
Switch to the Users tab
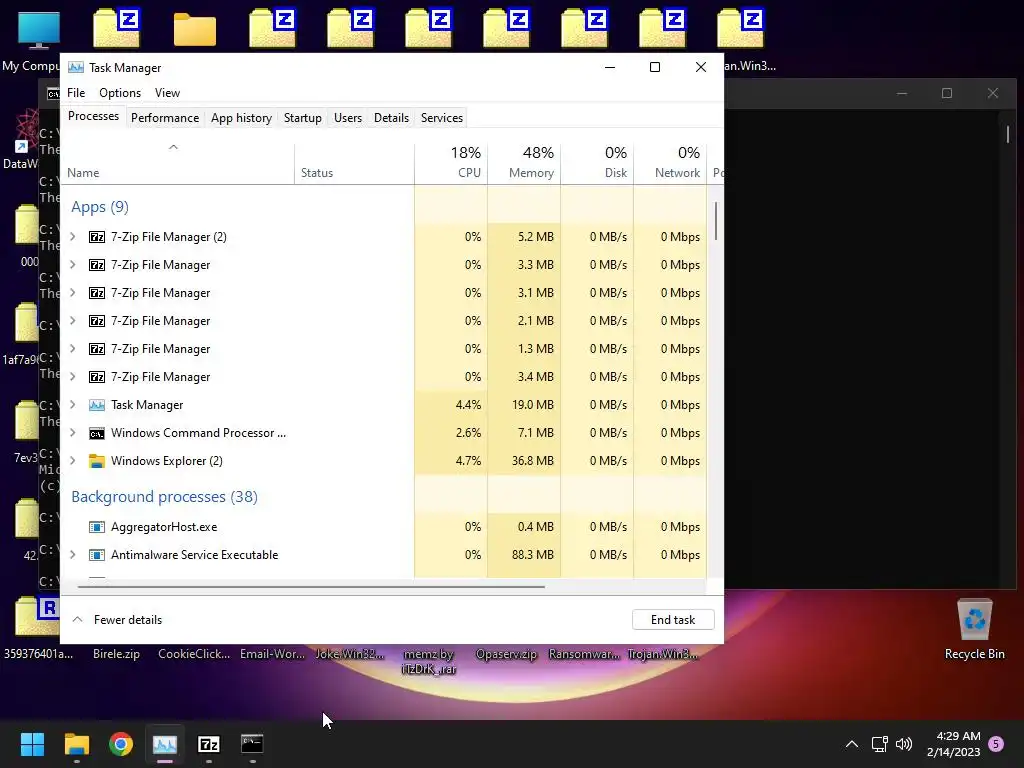[347, 118]
